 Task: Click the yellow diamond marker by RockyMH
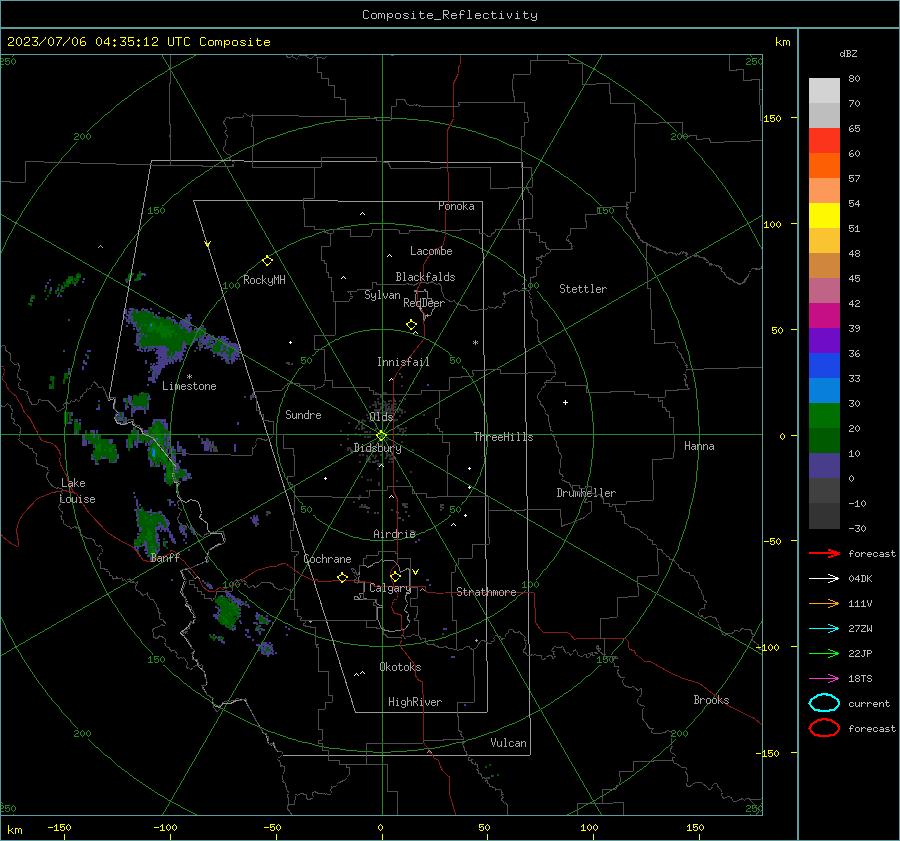tap(267, 261)
